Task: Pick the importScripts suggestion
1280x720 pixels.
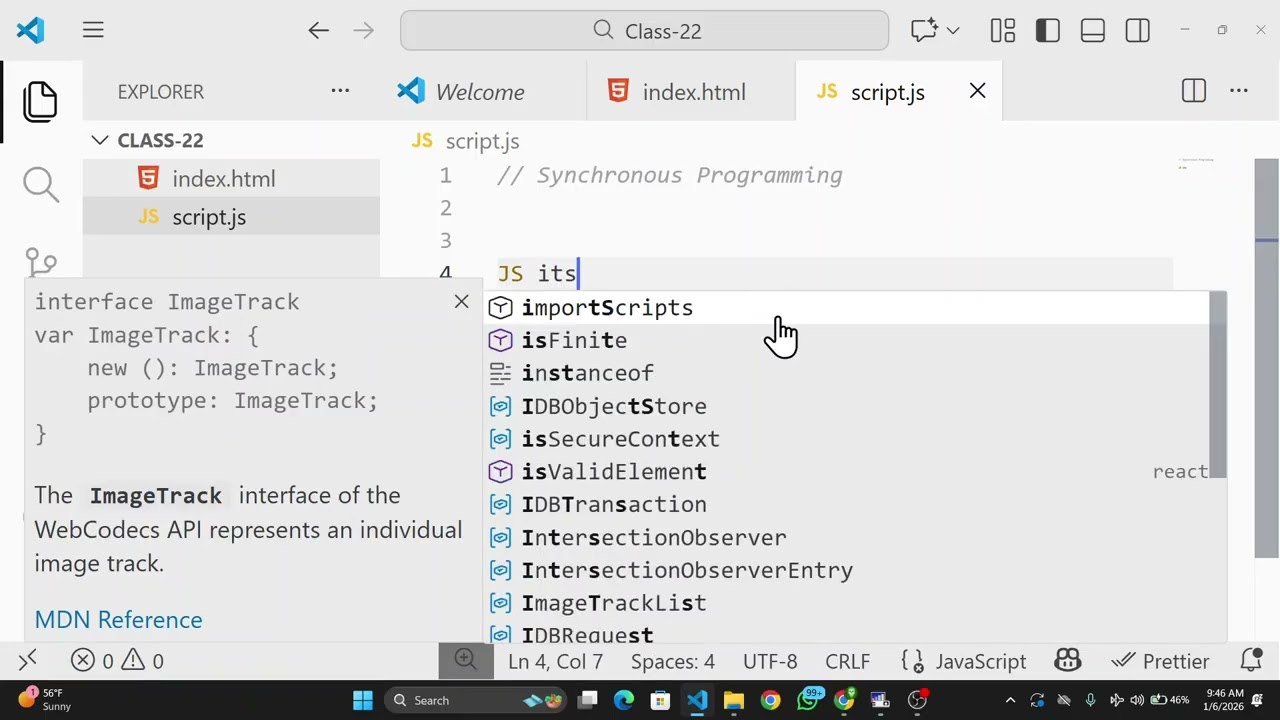Action: (x=846, y=308)
